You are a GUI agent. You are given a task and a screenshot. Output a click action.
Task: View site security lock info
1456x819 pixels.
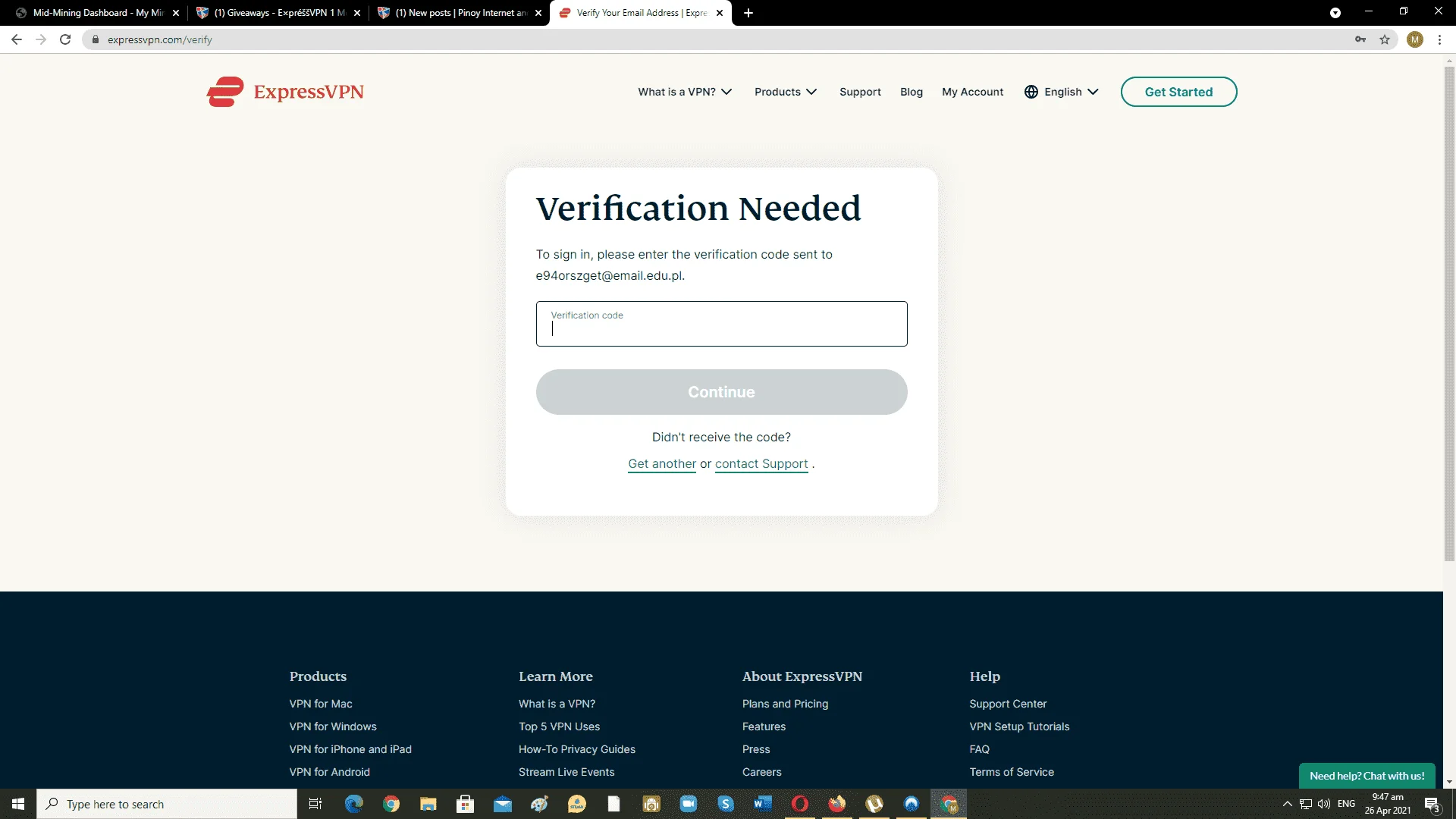96,39
